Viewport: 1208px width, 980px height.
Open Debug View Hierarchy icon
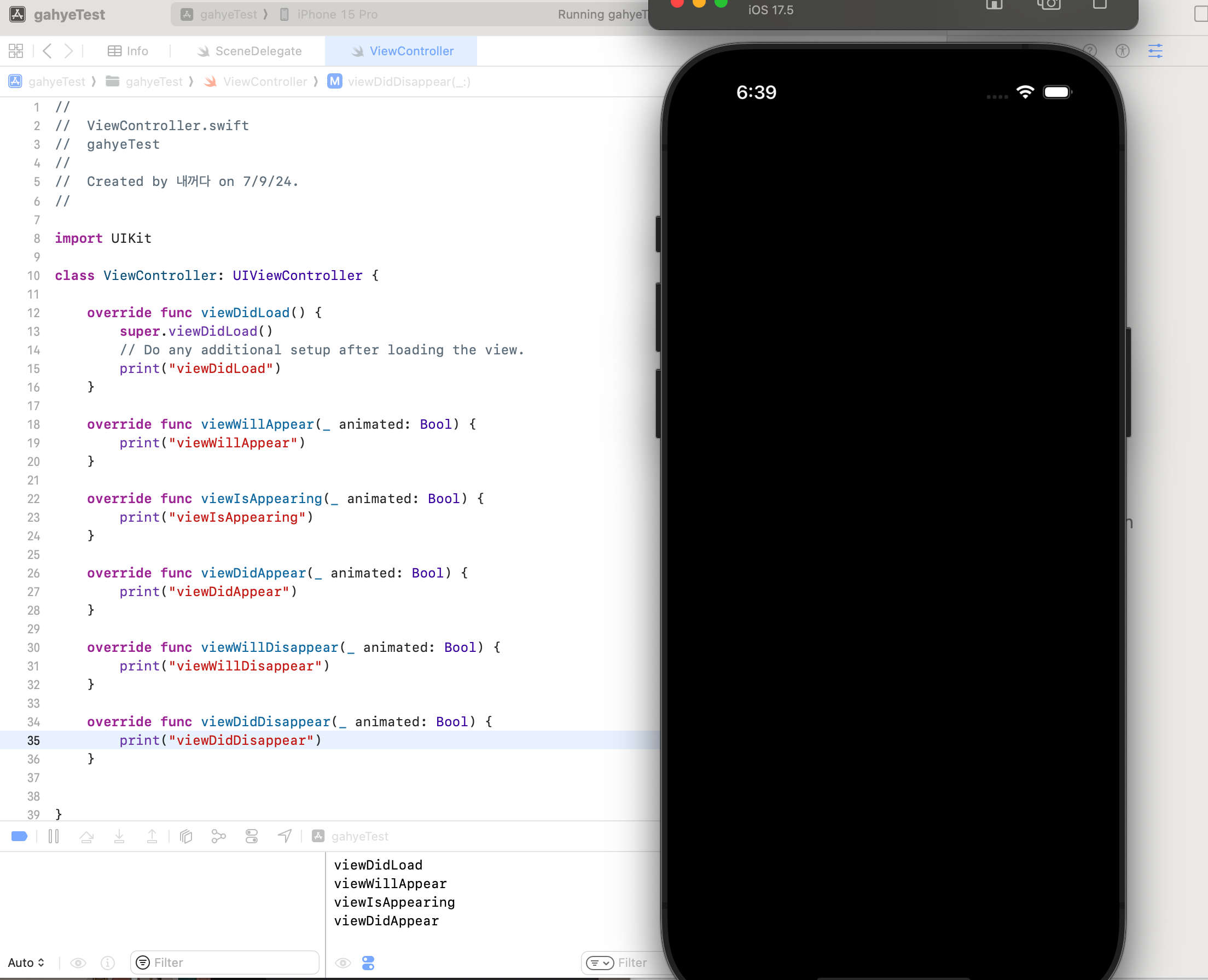[186, 836]
